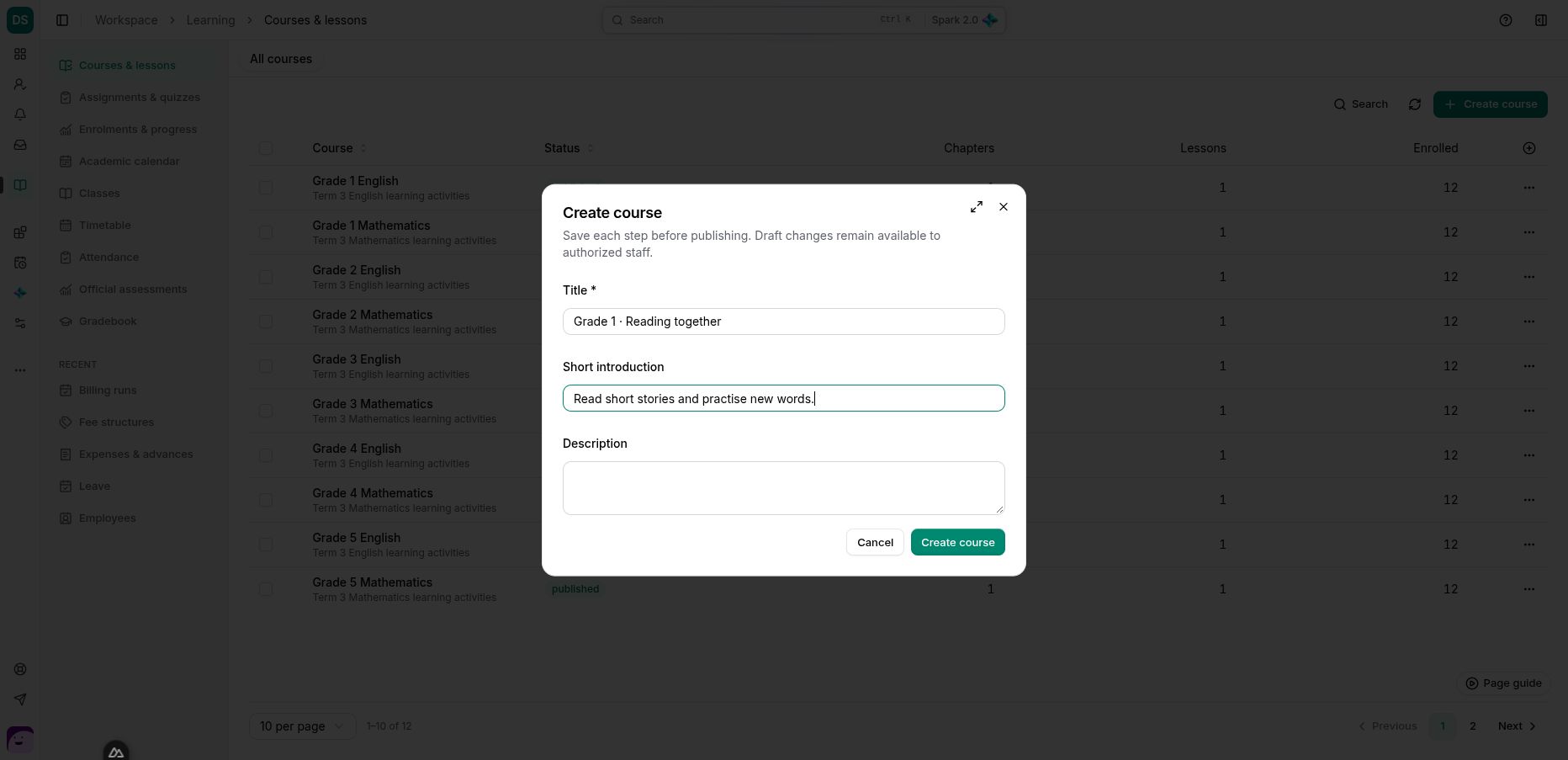Open the dashboard grid icon in the rail

[x=20, y=54]
